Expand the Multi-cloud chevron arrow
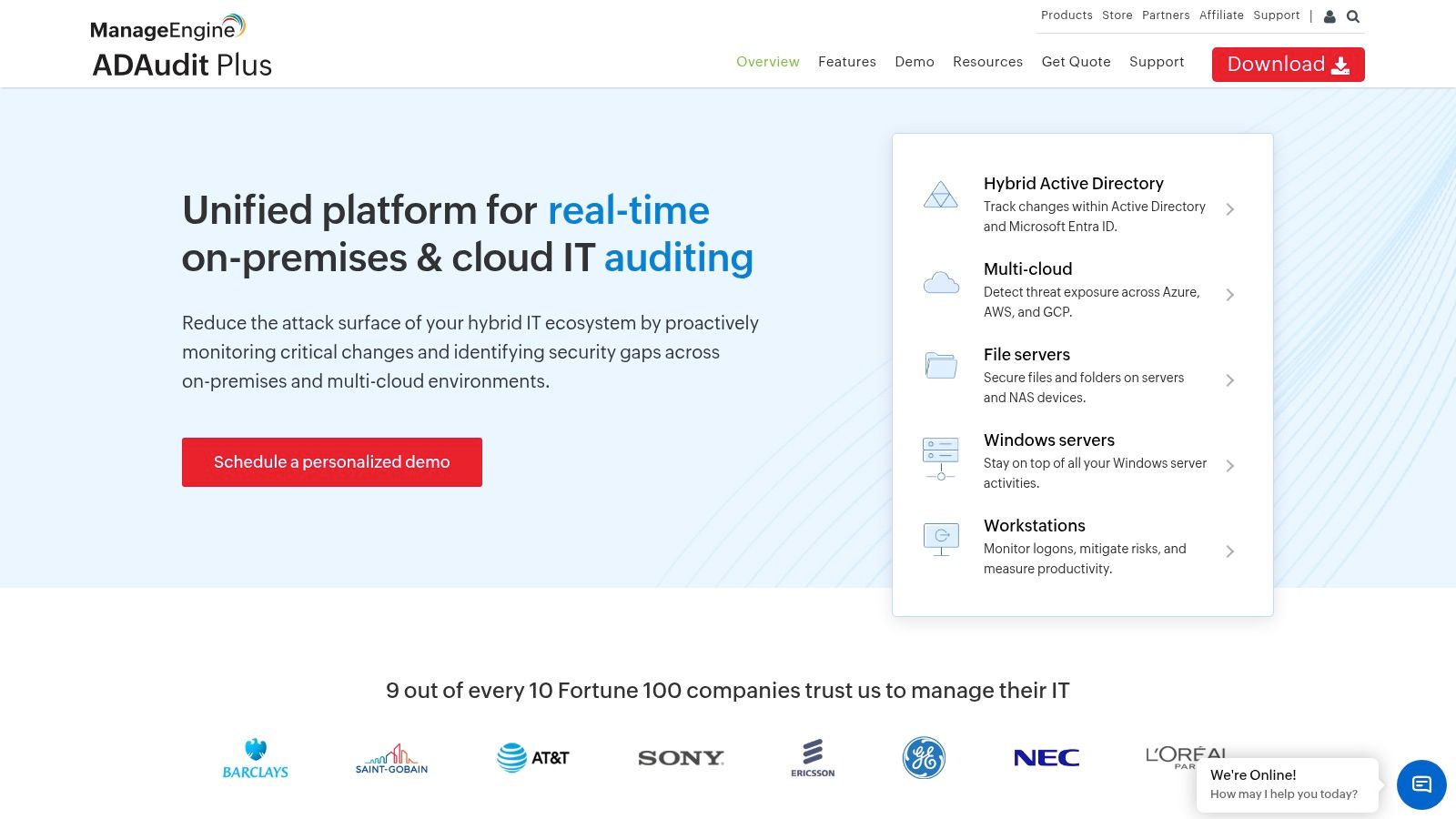 pyautogui.click(x=1230, y=294)
